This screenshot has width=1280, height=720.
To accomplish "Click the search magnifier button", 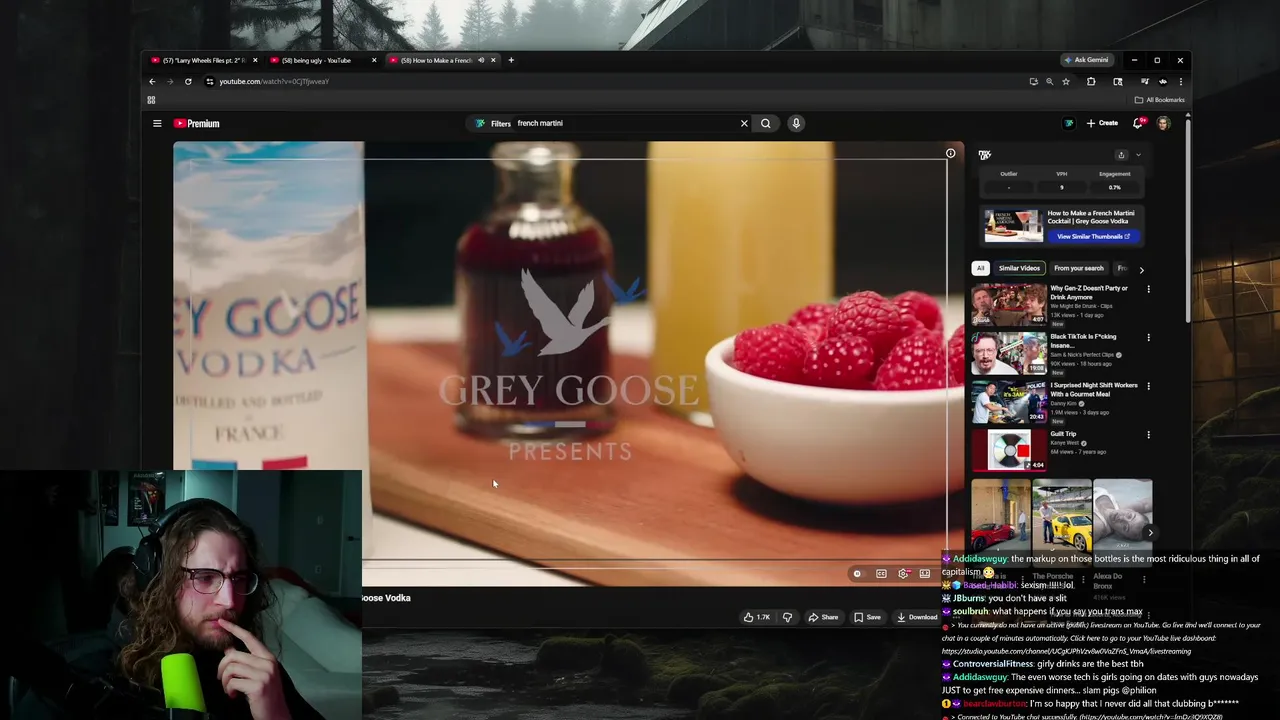I will coord(766,123).
